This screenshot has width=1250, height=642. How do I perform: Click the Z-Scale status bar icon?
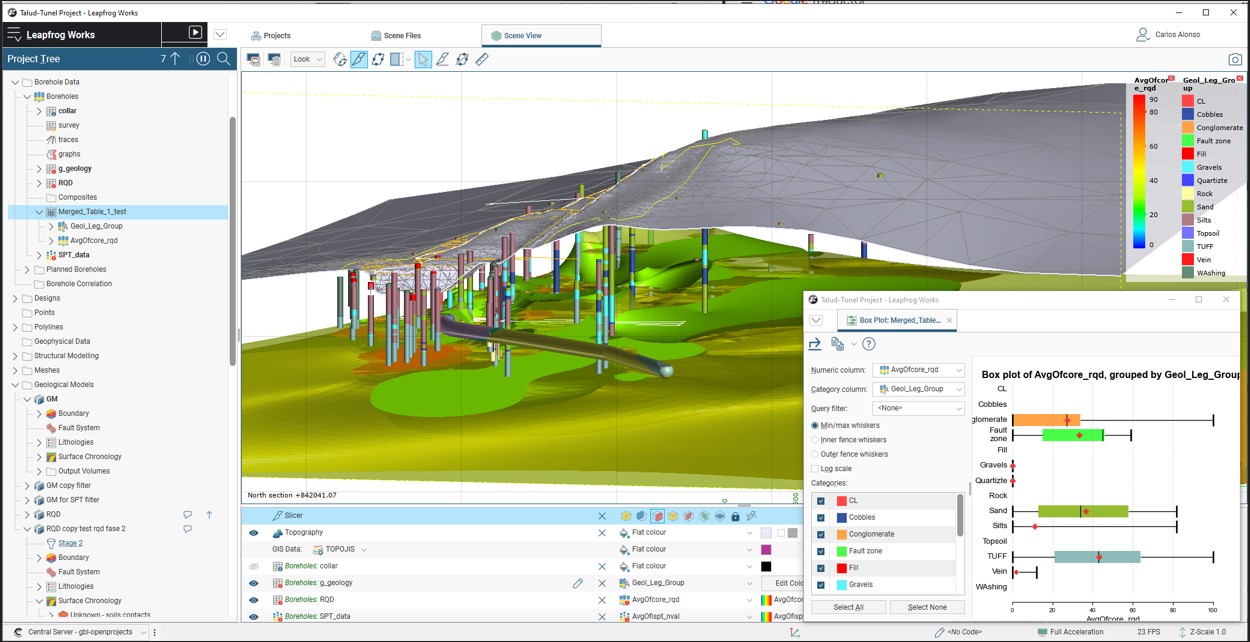pos(1184,632)
